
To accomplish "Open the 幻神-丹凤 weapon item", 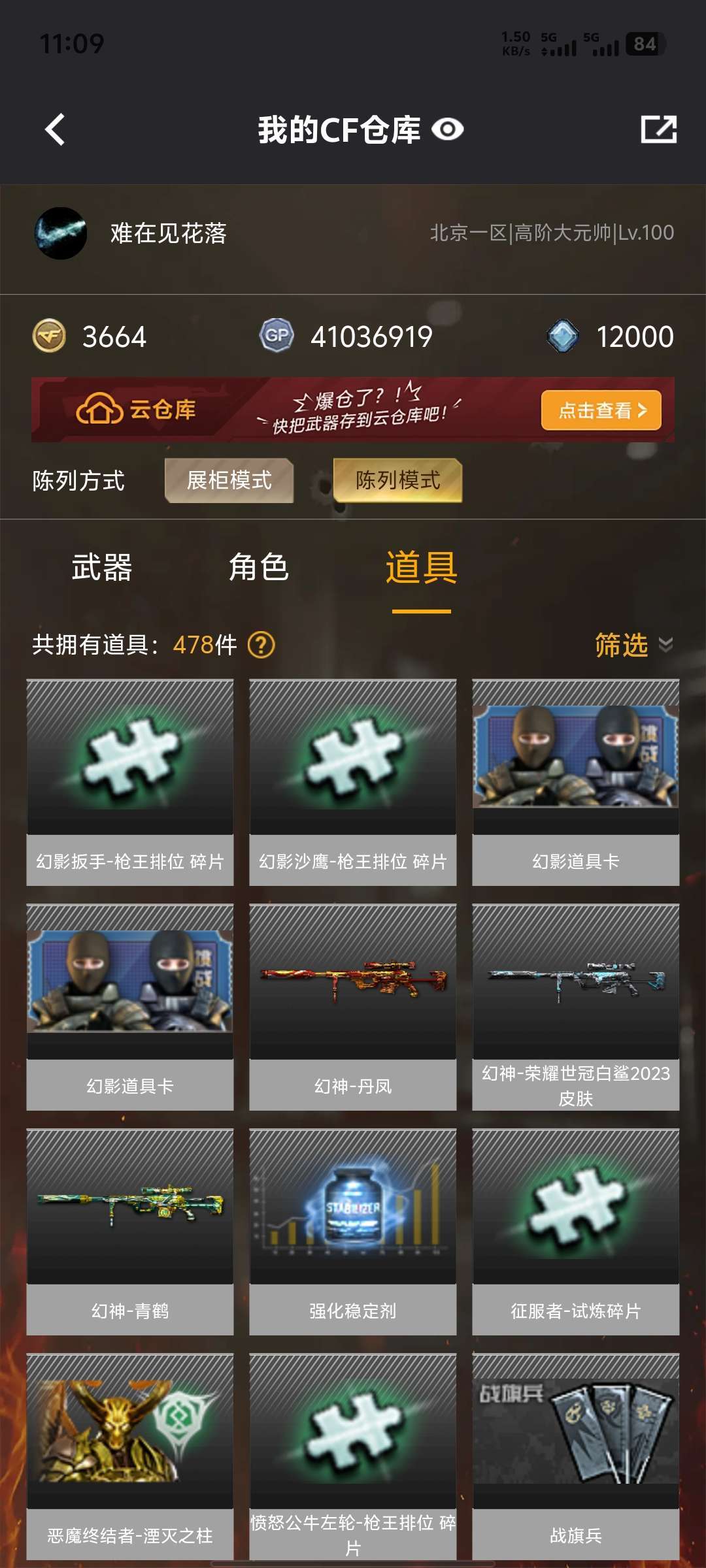I will (353, 1007).
